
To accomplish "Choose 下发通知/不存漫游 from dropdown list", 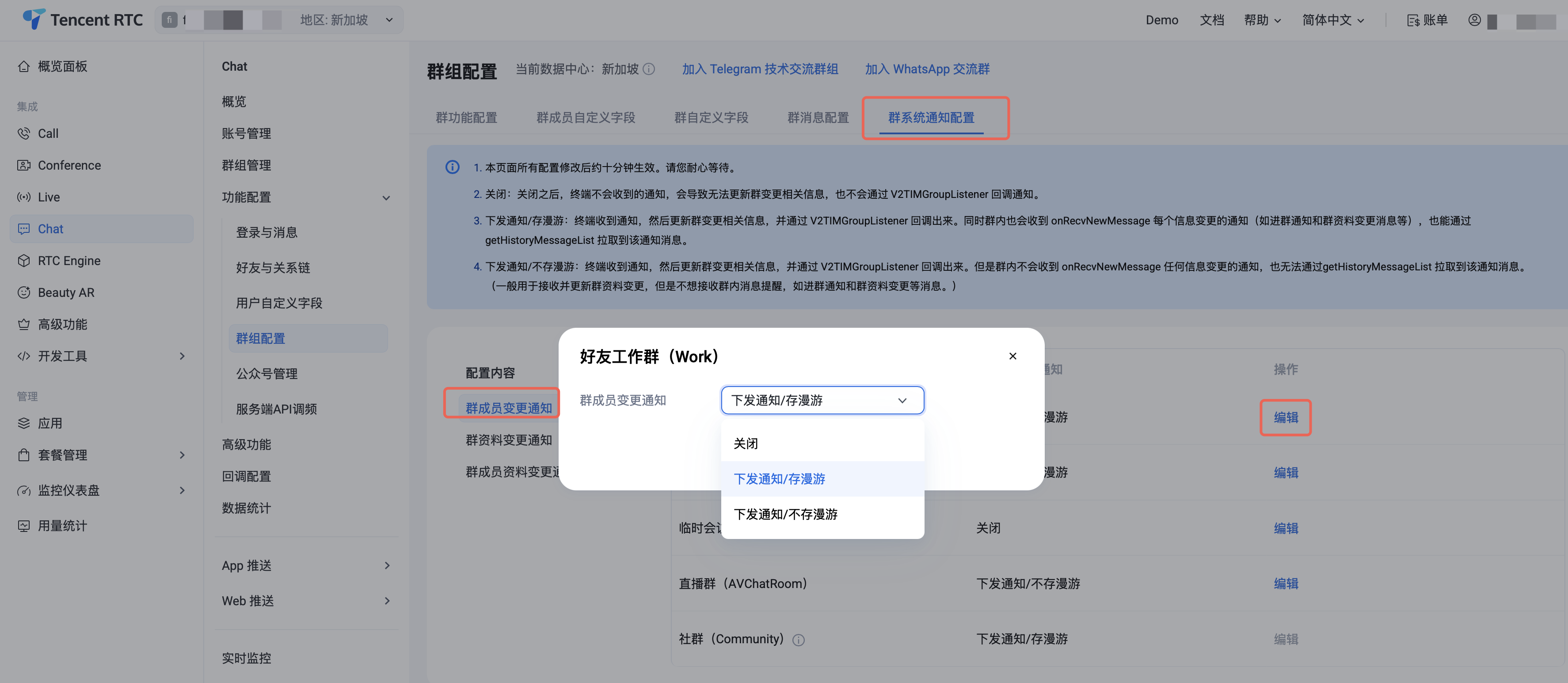I will (x=785, y=514).
